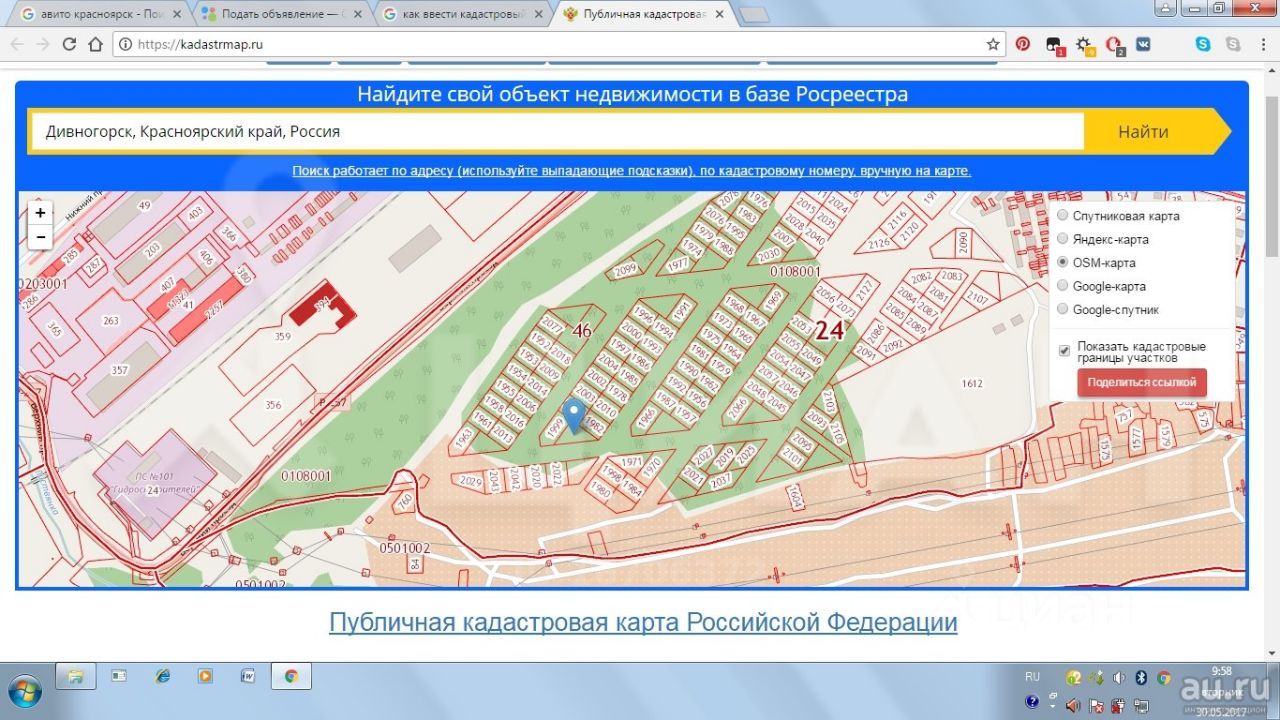Open the gear extension icon

pyautogui.click(x=1084, y=45)
